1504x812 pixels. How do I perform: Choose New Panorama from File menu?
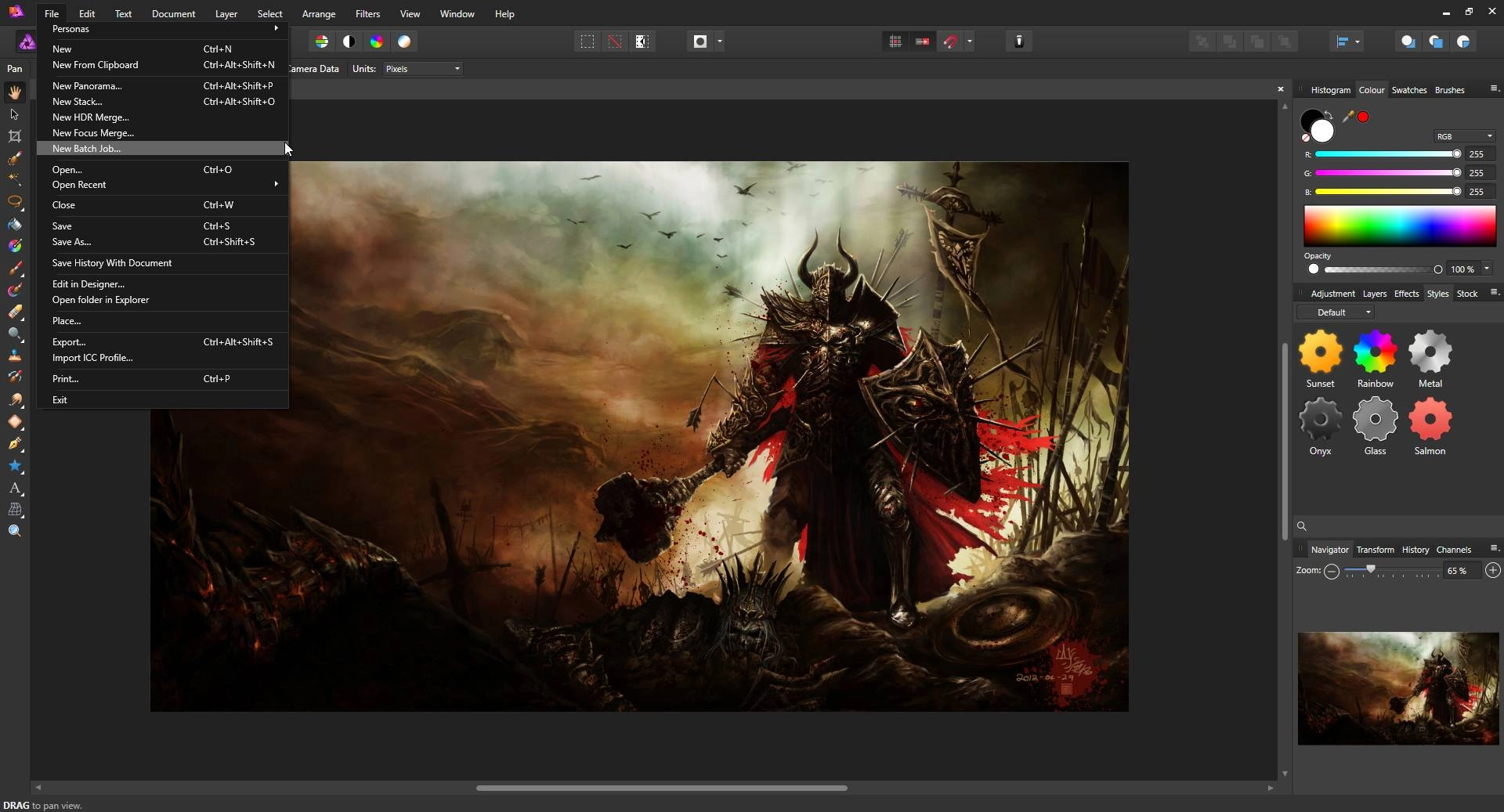pyautogui.click(x=163, y=86)
